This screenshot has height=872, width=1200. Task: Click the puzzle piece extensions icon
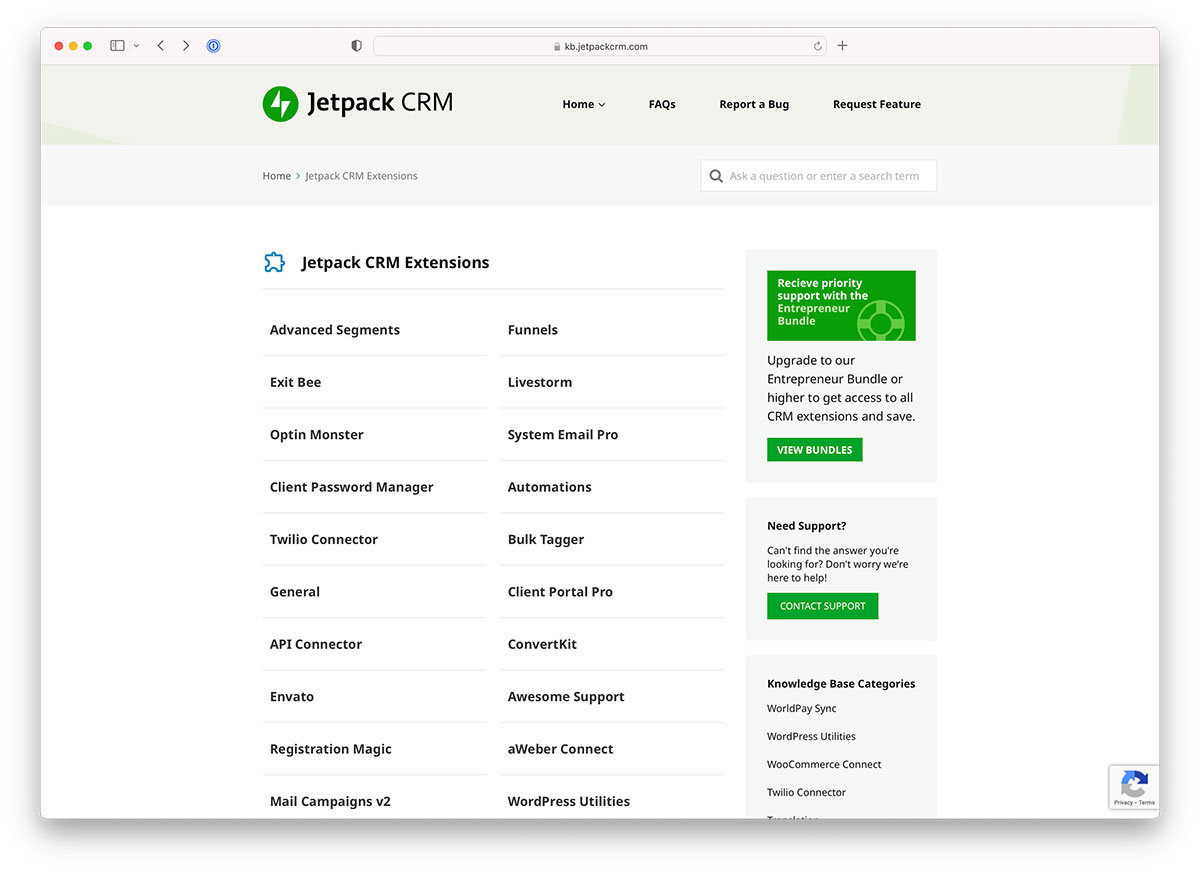click(x=274, y=262)
